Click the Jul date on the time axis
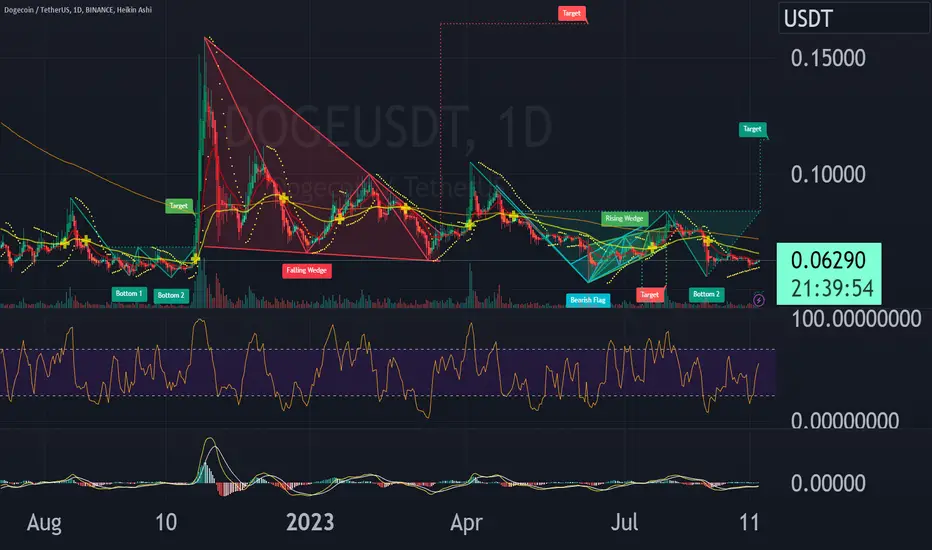This screenshot has height=550, width=932. [x=625, y=522]
